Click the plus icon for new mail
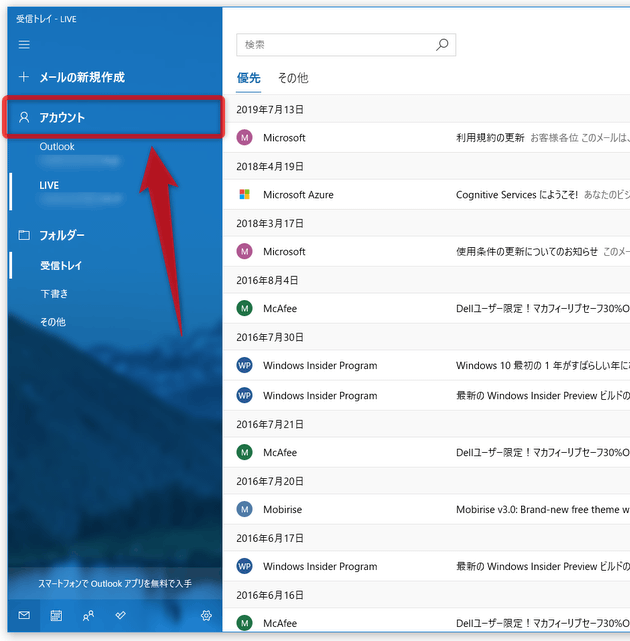Screen dimensions: 630x641 click(24, 77)
